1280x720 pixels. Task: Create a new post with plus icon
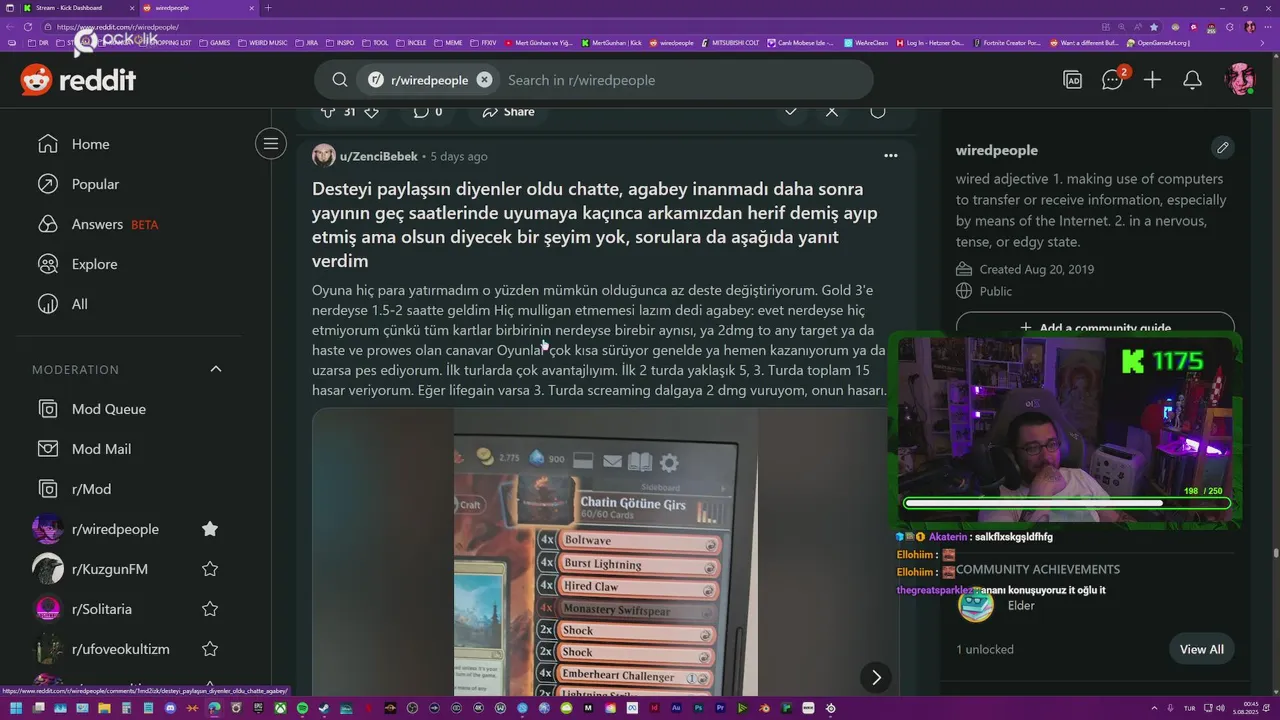[x=1152, y=80]
